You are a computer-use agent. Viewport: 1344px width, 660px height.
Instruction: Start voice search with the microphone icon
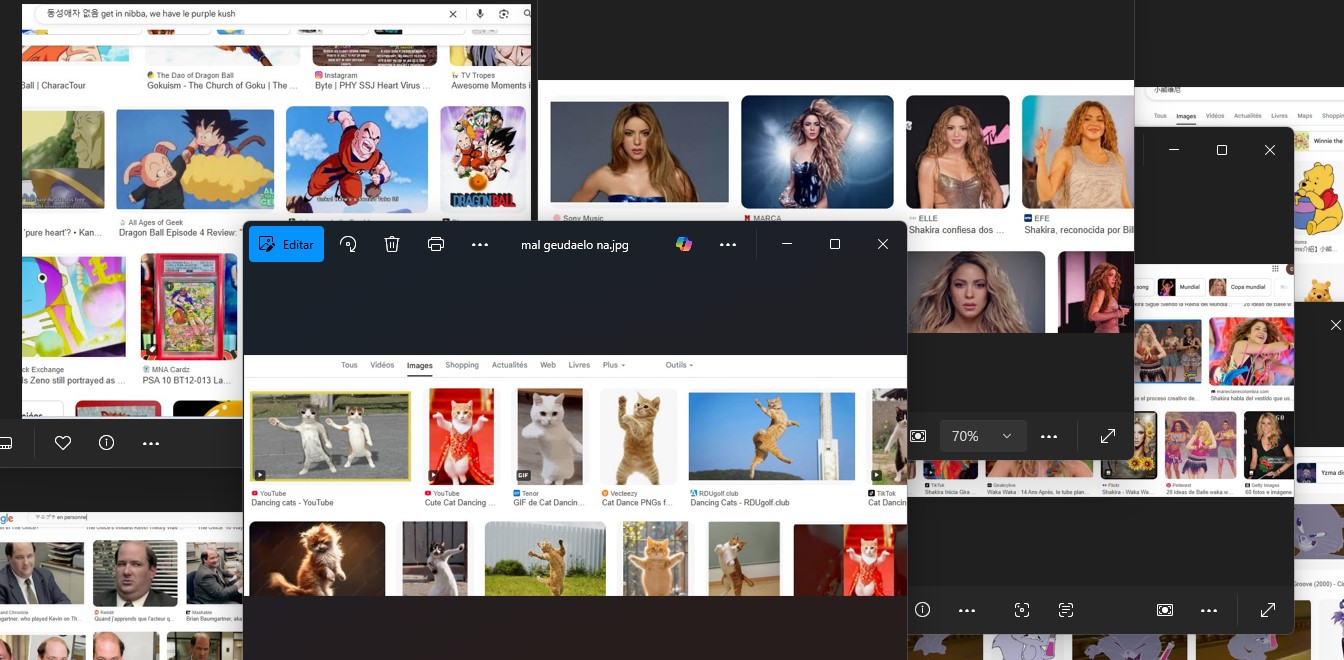click(x=481, y=14)
